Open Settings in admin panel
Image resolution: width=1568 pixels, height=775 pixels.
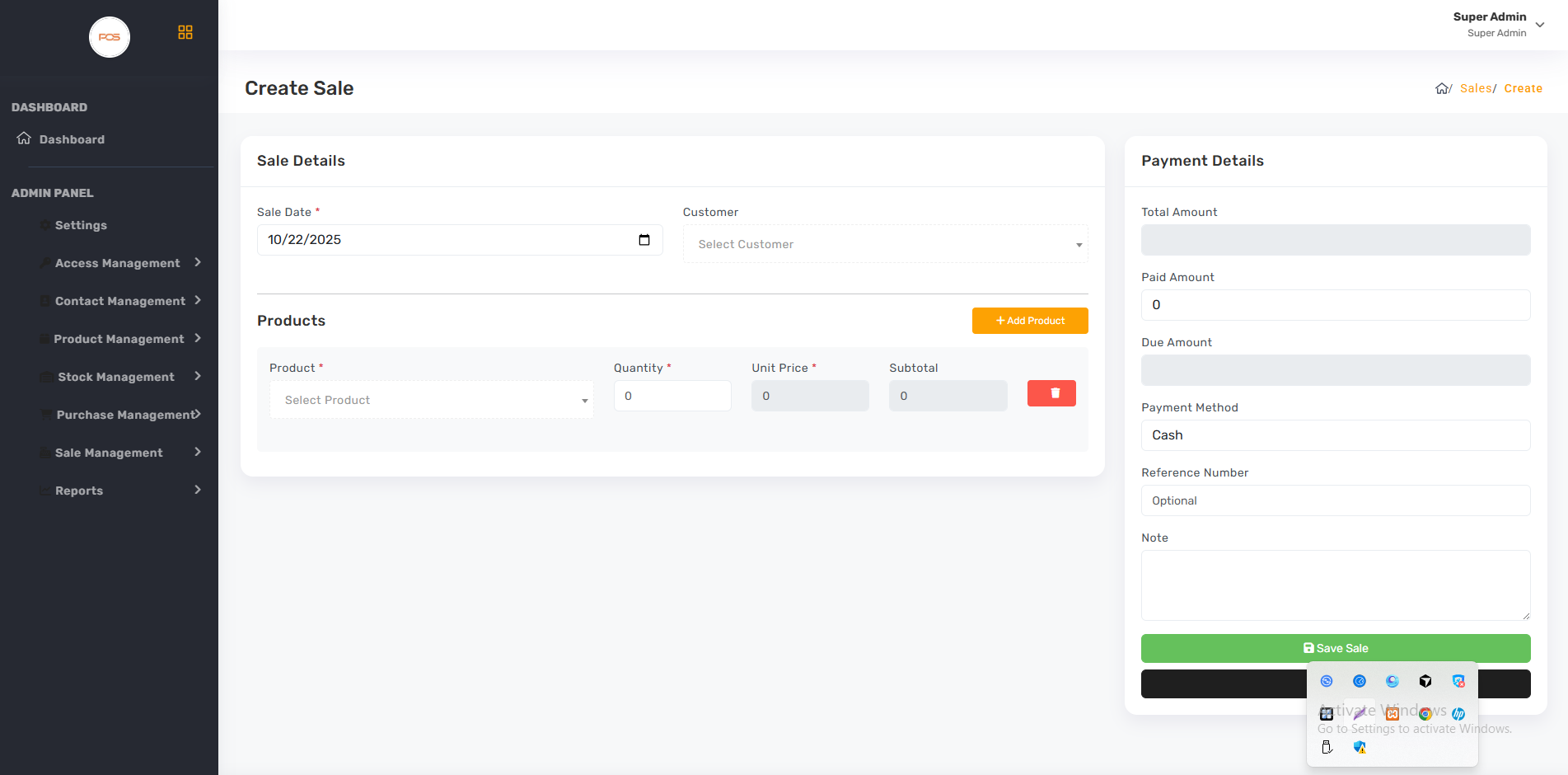(x=81, y=225)
